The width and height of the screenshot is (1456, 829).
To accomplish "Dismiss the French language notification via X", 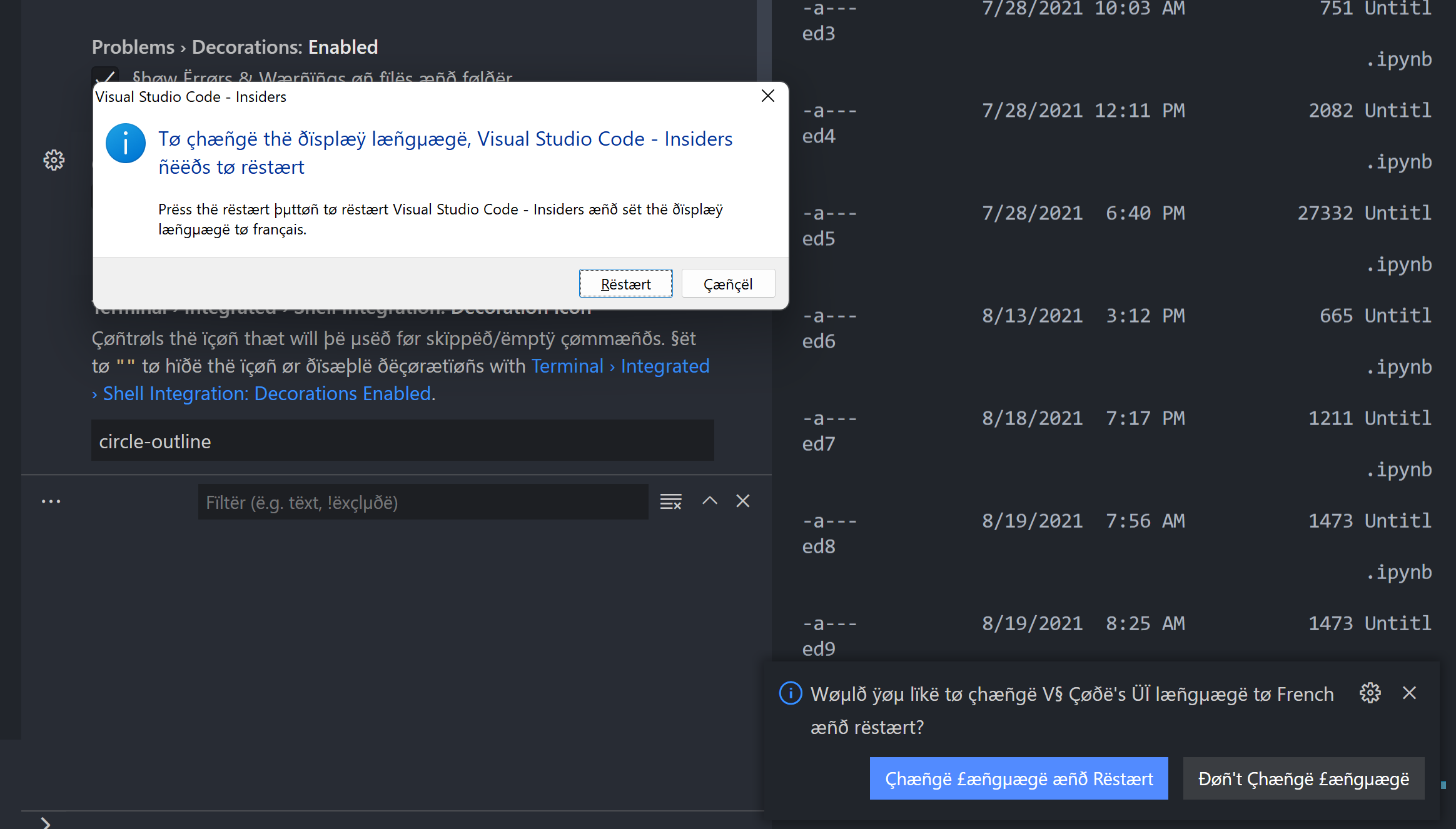I will 1410,693.
